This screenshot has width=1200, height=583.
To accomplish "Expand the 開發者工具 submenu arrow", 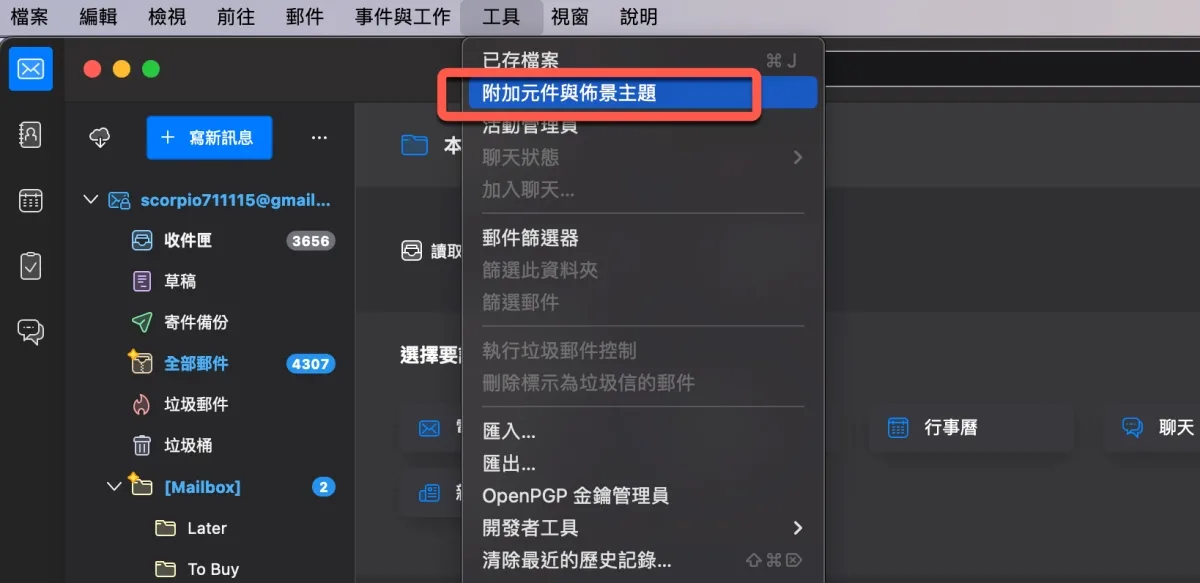I will click(797, 528).
